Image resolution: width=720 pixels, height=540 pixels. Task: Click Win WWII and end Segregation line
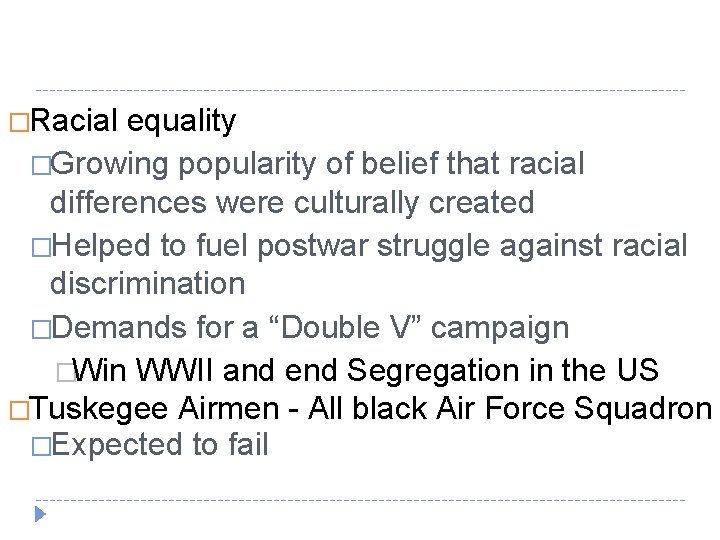[366, 370]
